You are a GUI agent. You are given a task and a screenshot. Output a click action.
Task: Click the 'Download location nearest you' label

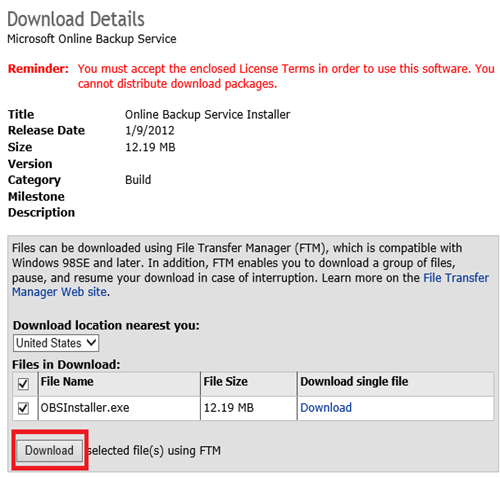tap(106, 325)
